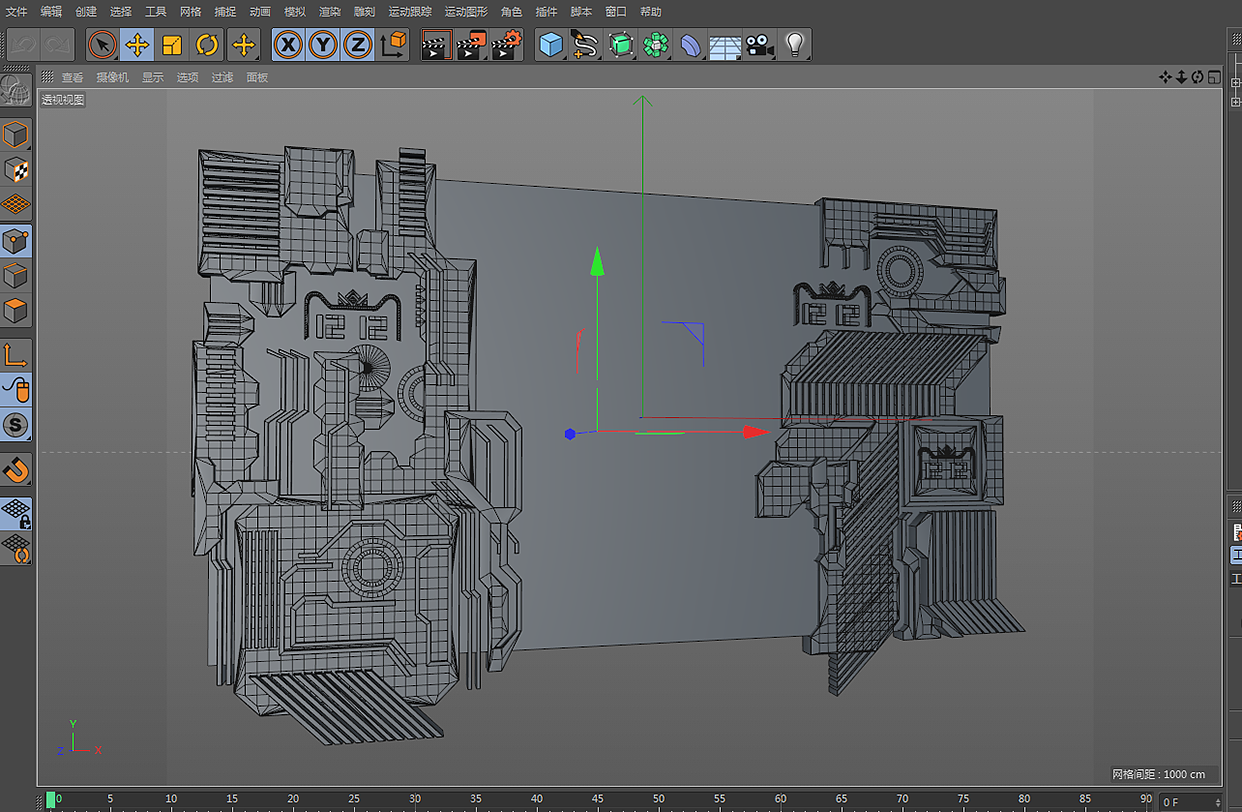Open viewport 显示 menu
The width and height of the screenshot is (1242, 812).
point(152,77)
